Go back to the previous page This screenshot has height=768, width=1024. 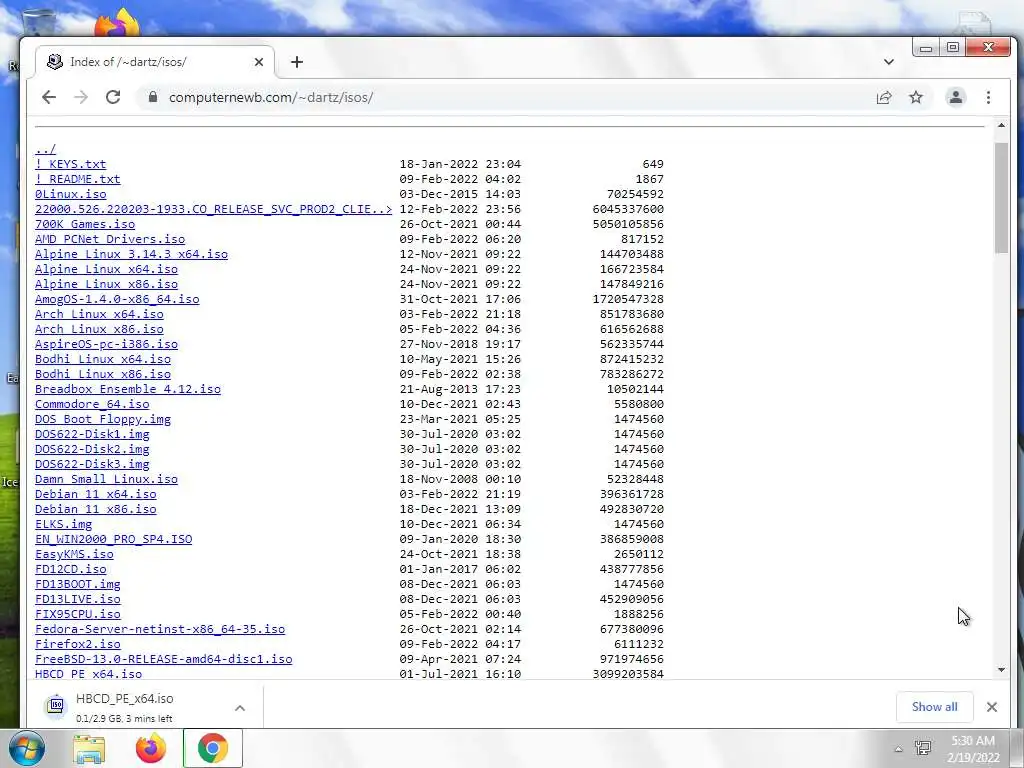(x=49, y=97)
